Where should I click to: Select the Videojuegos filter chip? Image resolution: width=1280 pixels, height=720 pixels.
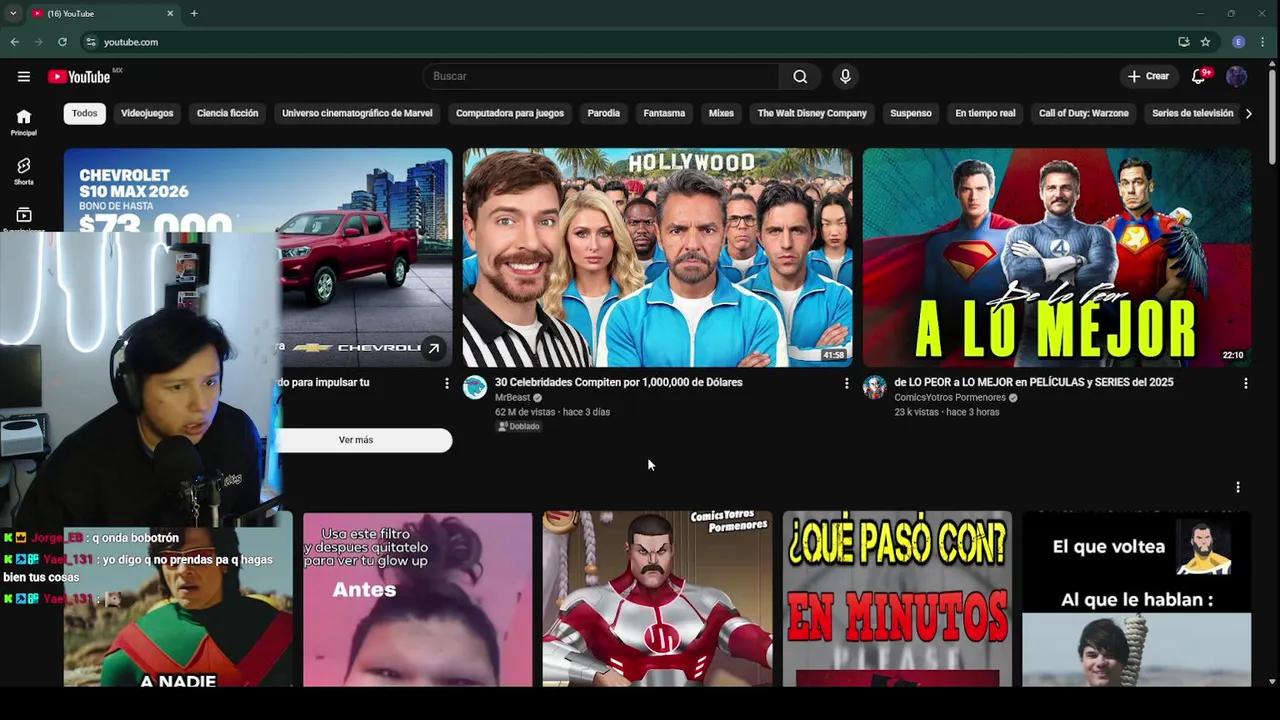(x=147, y=113)
